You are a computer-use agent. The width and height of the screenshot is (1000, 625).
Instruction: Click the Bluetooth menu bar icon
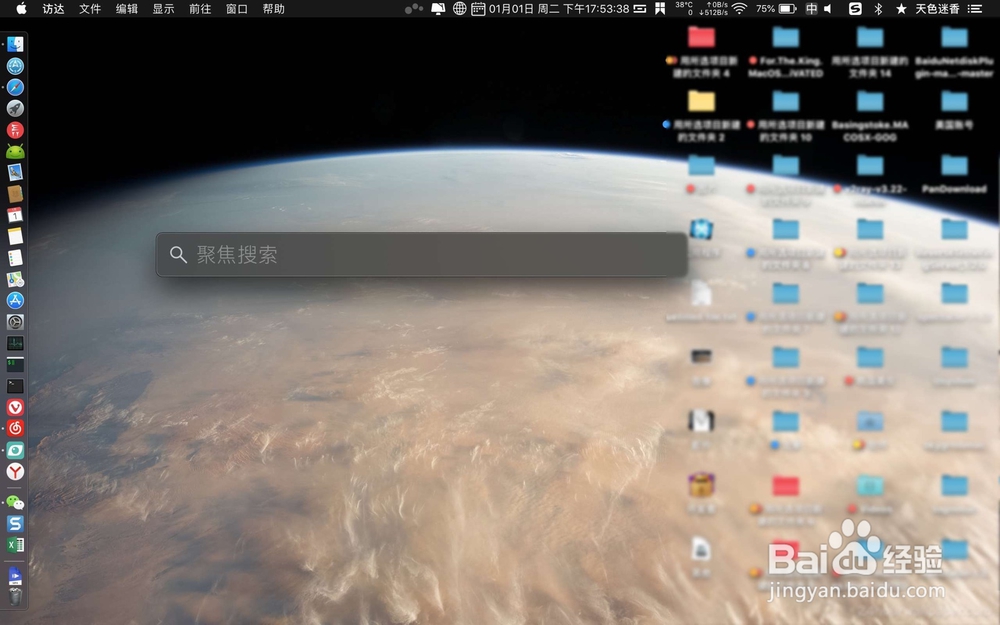[878, 8]
